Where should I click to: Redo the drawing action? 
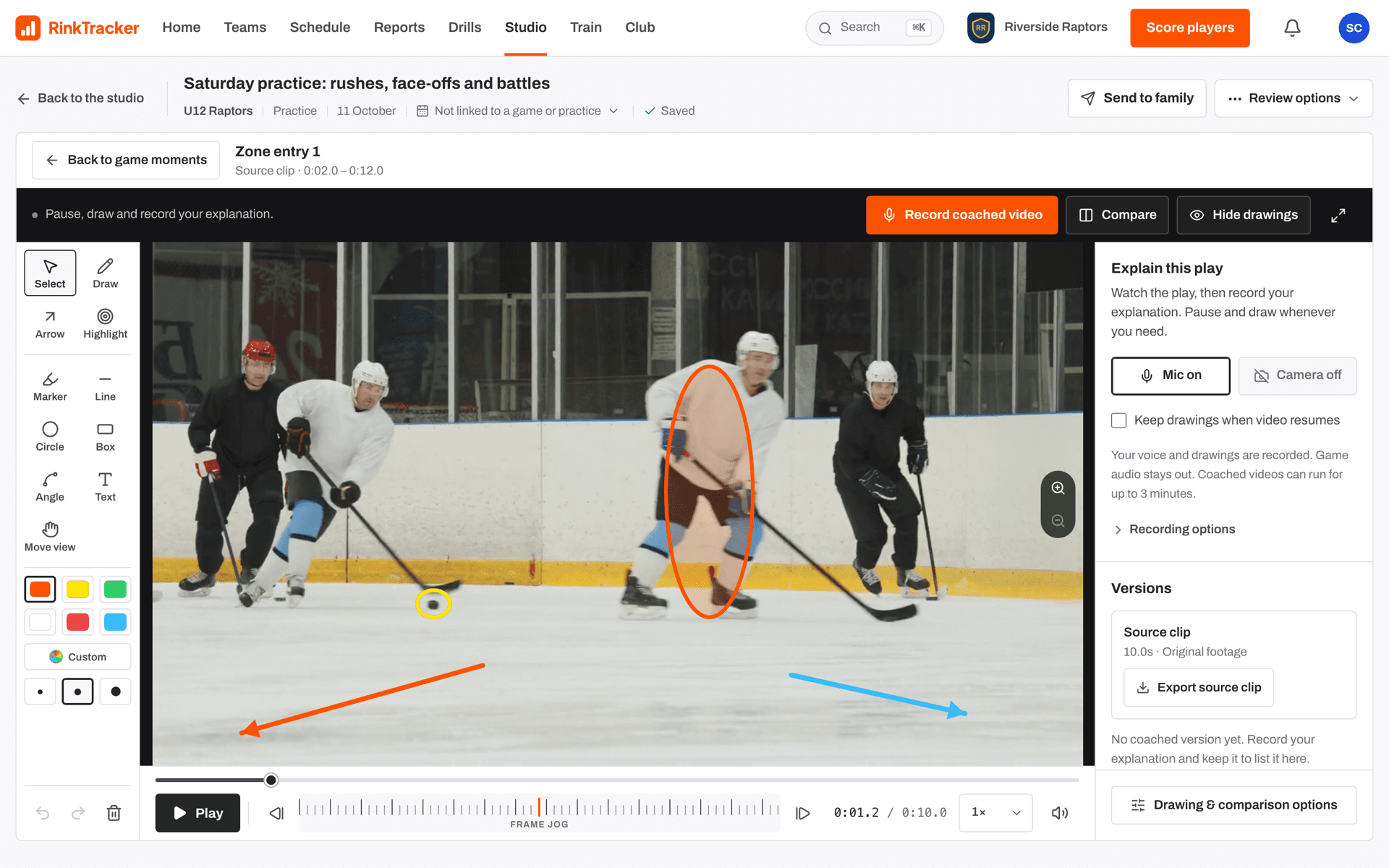tap(78, 813)
